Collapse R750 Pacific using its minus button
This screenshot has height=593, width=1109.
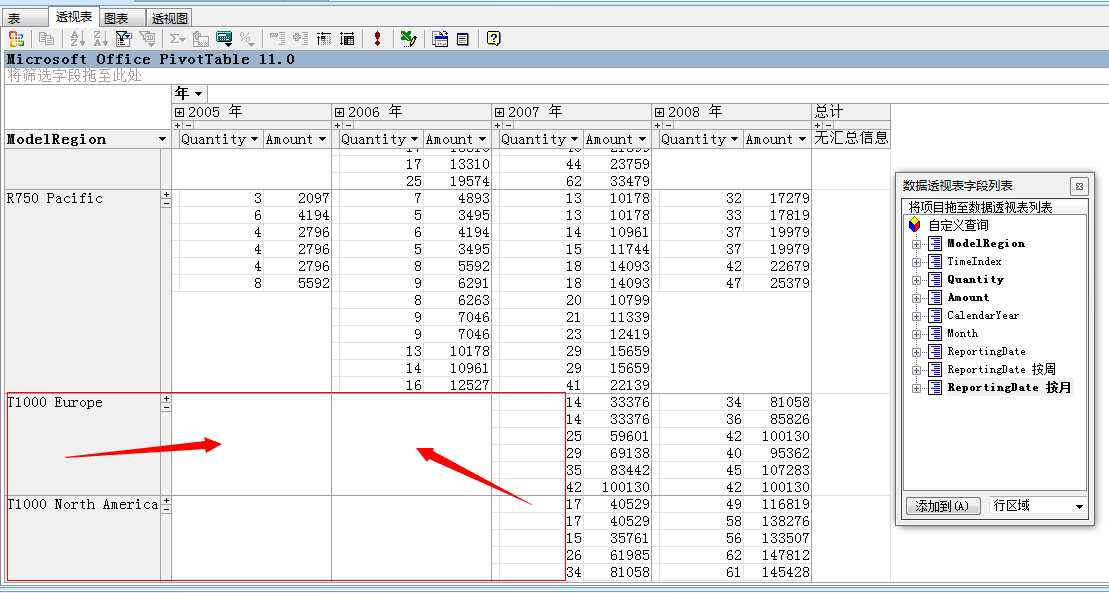[x=166, y=203]
